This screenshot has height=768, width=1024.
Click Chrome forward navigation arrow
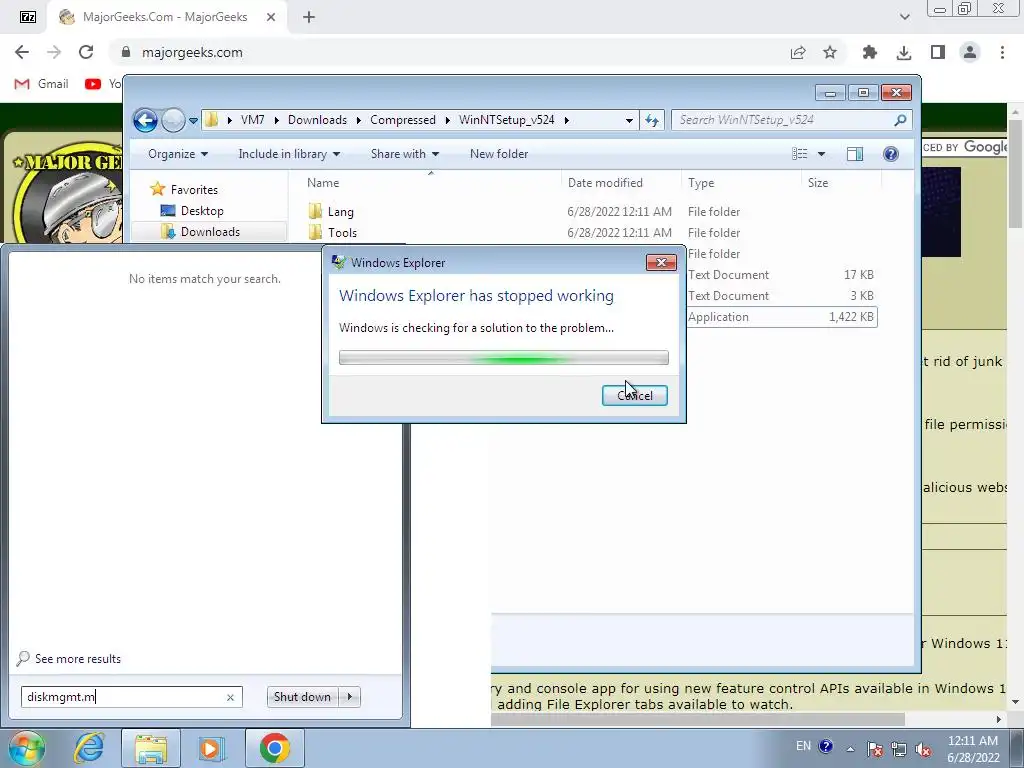(x=54, y=52)
